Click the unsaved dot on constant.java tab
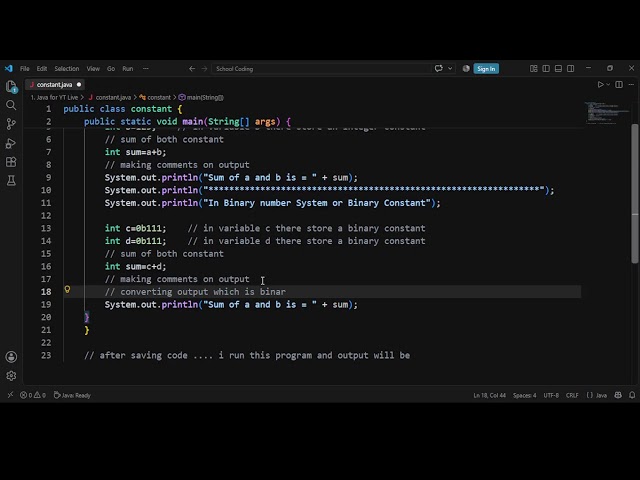Screen dimensions: 640x480 (x=79, y=84)
